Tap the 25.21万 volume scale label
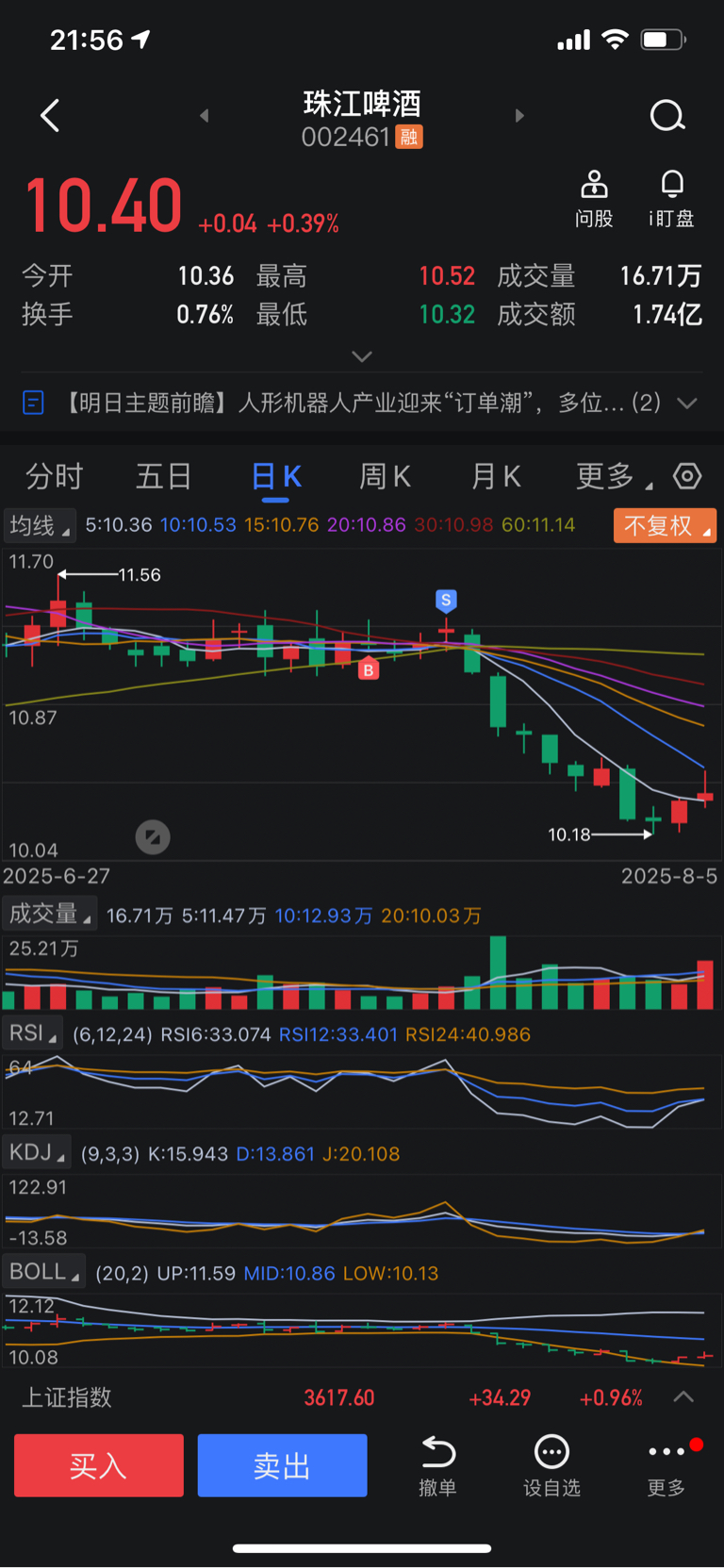 (44, 949)
